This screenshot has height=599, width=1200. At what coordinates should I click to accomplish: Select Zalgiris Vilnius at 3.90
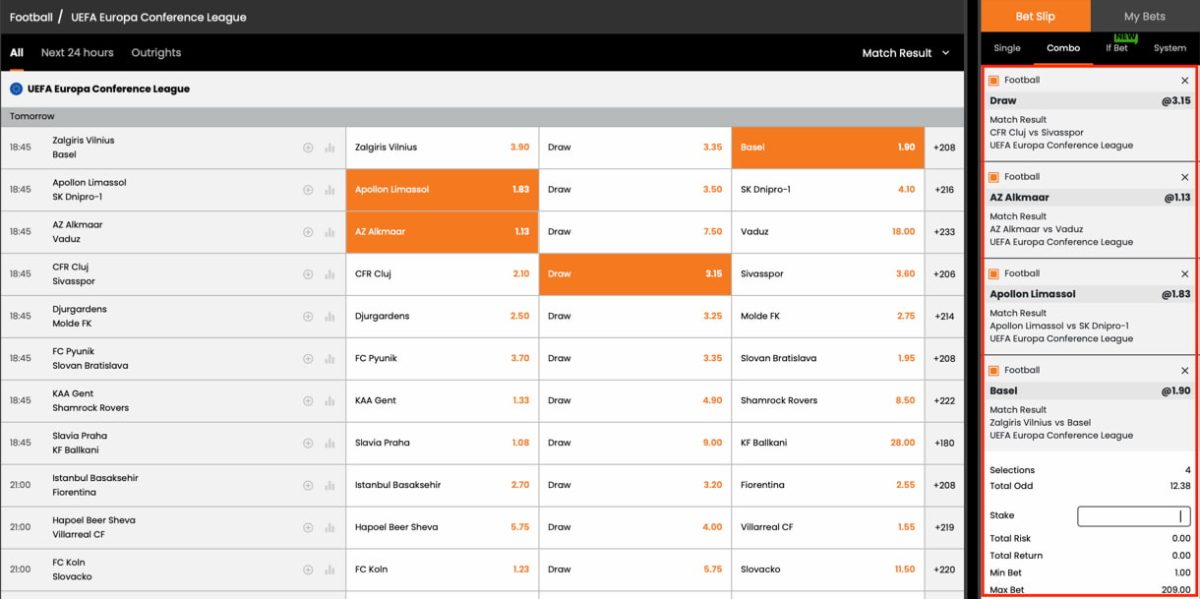(442, 147)
